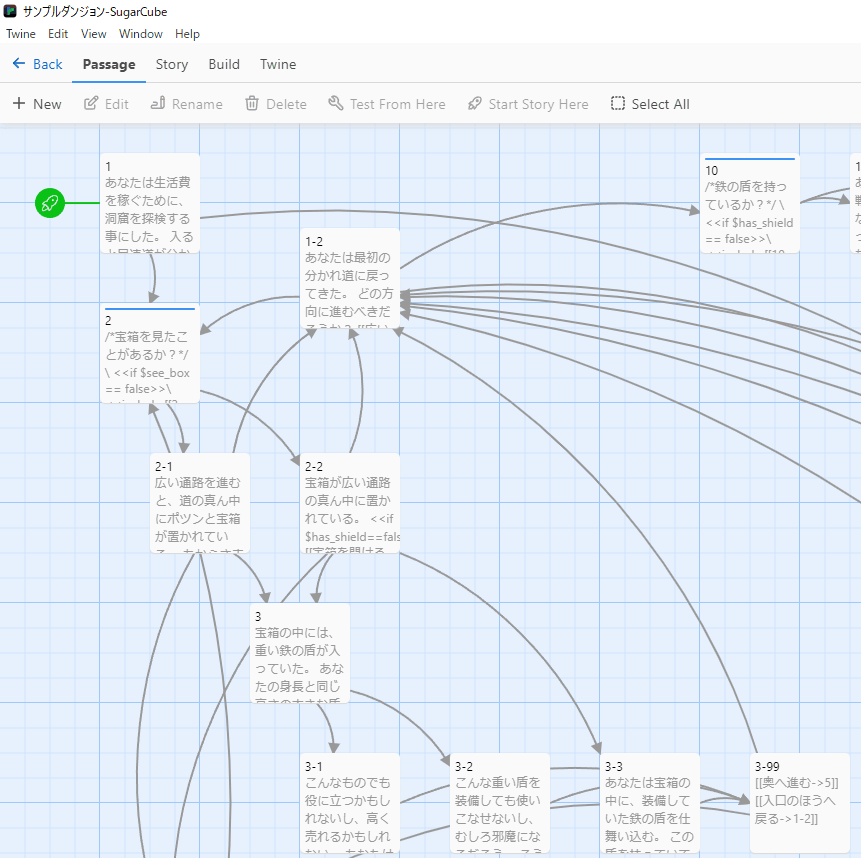Go back using the Back link
This screenshot has width=861, height=858.
[x=37, y=64]
